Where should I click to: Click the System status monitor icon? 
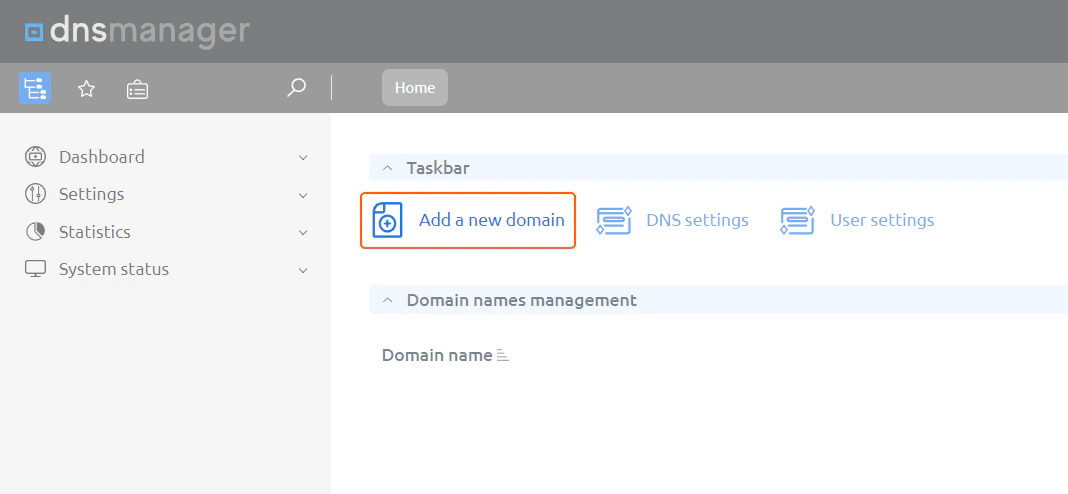coord(35,269)
